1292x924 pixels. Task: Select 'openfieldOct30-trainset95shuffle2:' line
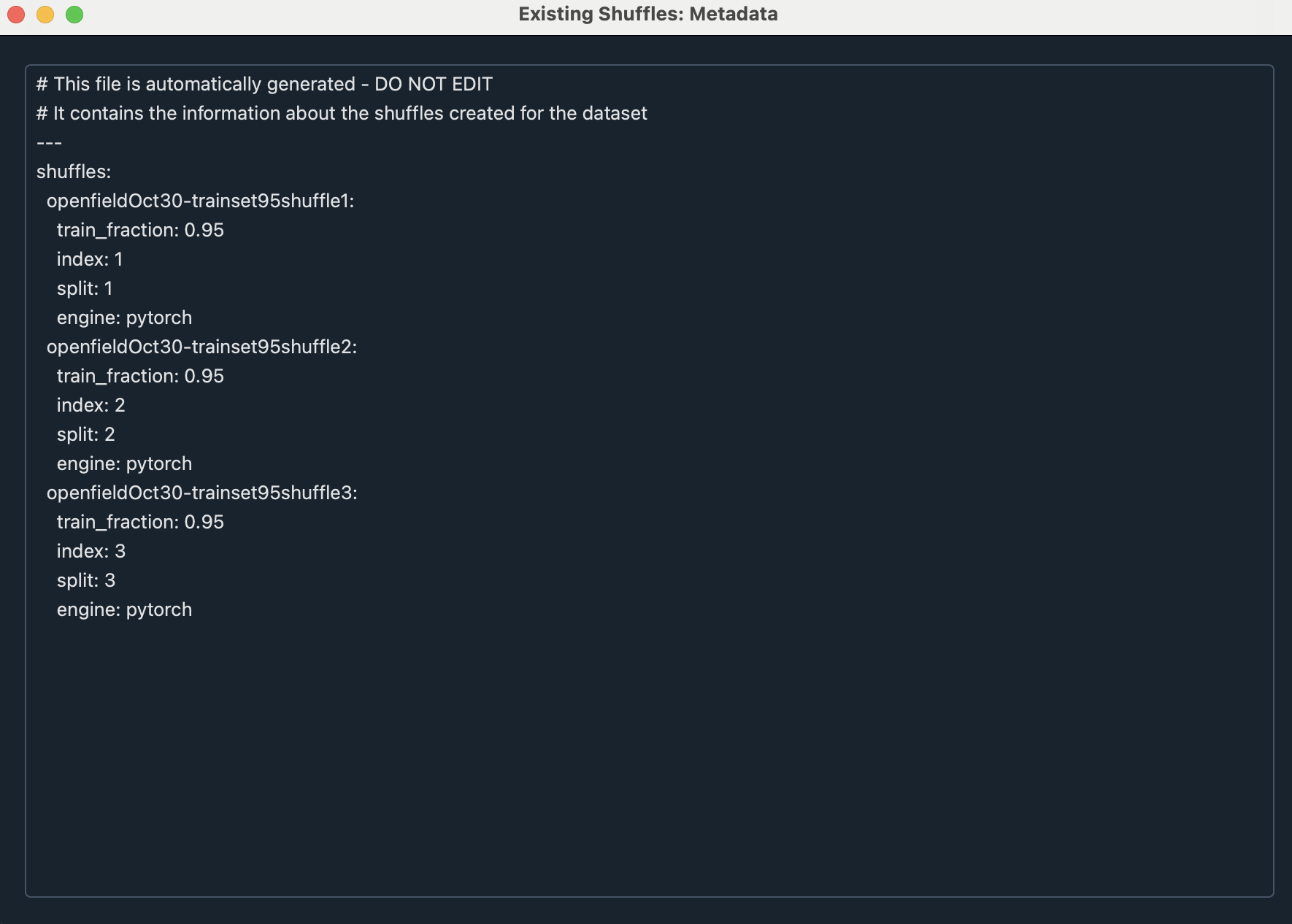pyautogui.click(x=201, y=347)
